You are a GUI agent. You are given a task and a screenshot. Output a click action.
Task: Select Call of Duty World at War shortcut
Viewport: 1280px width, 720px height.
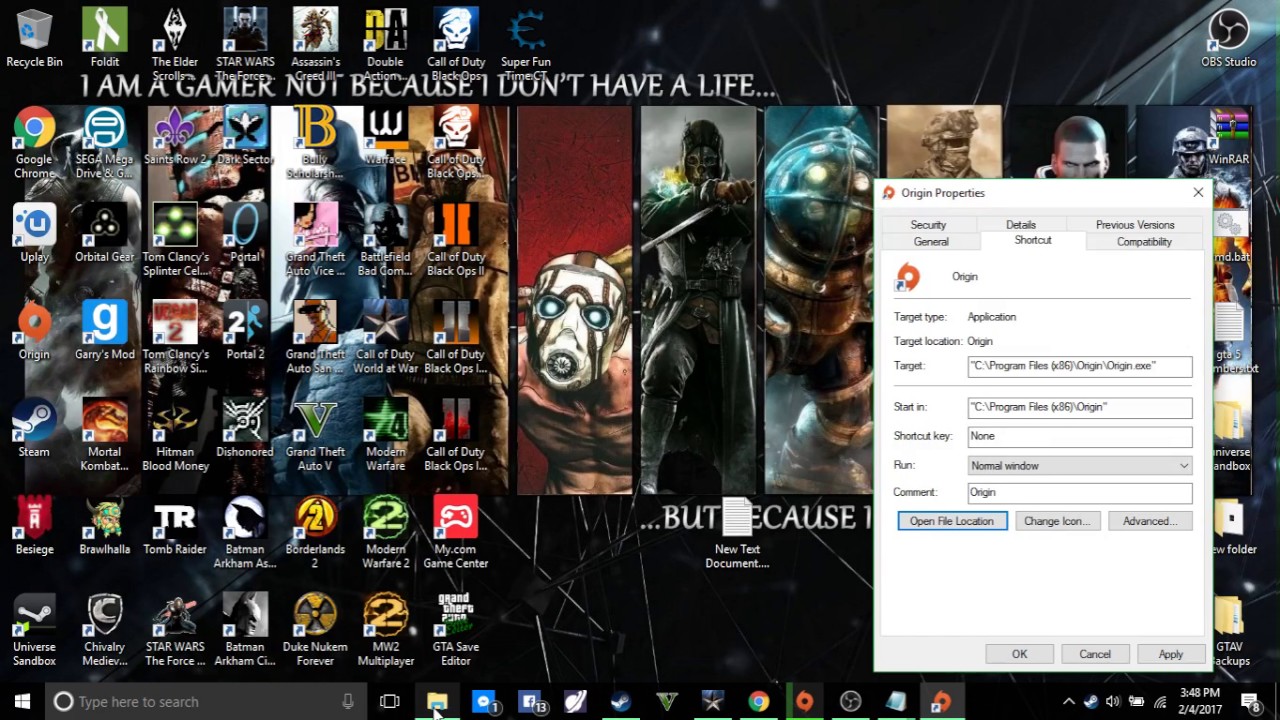click(x=385, y=338)
